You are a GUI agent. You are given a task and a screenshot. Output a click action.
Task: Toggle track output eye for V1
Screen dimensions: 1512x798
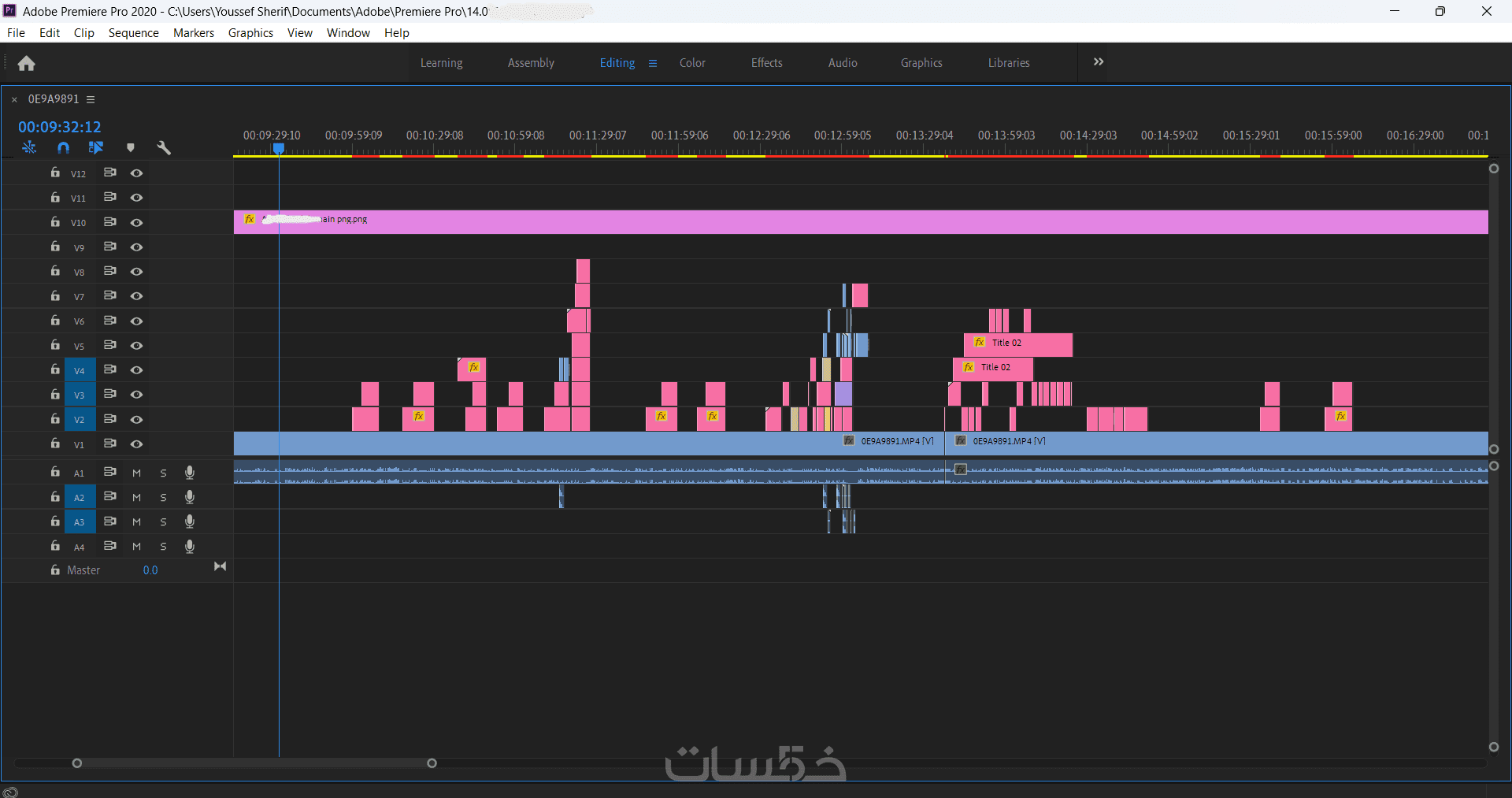(x=137, y=444)
